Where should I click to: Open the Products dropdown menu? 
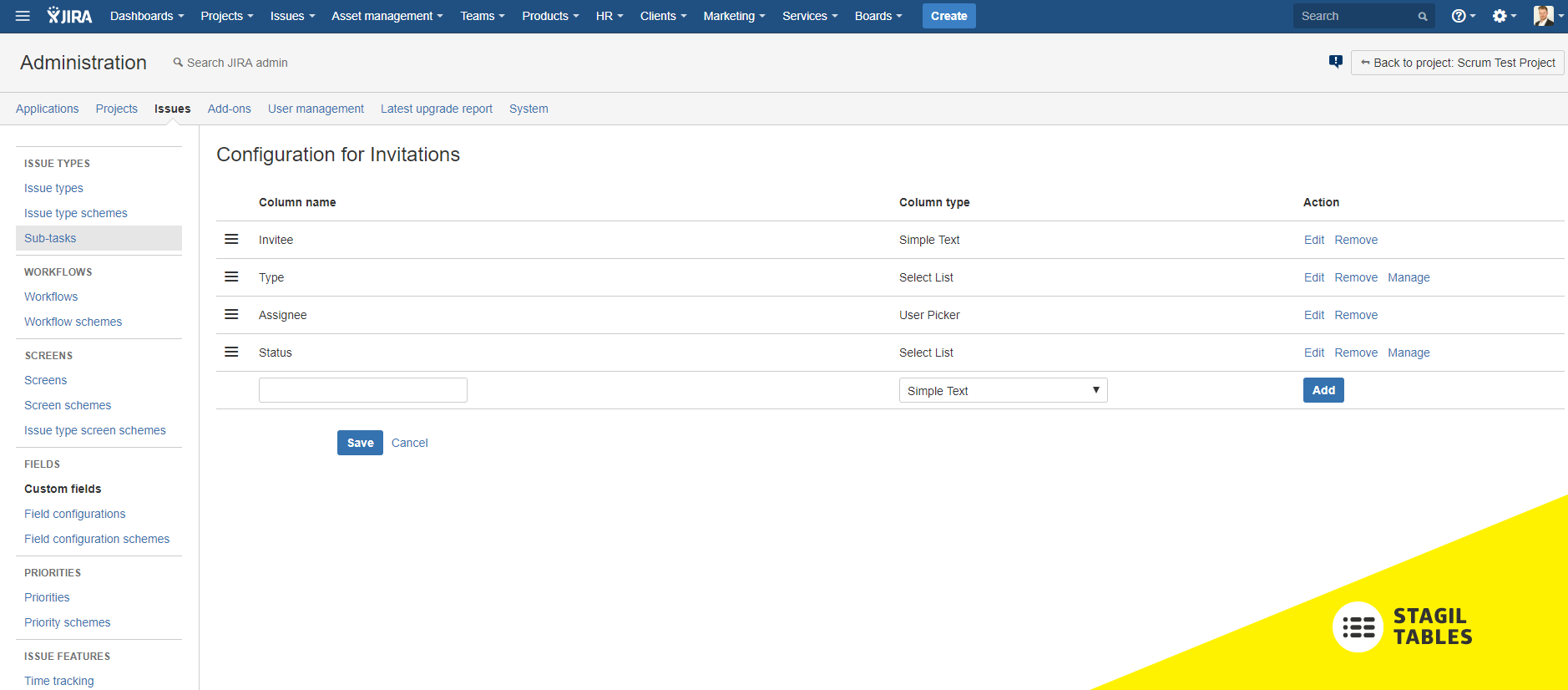point(550,16)
